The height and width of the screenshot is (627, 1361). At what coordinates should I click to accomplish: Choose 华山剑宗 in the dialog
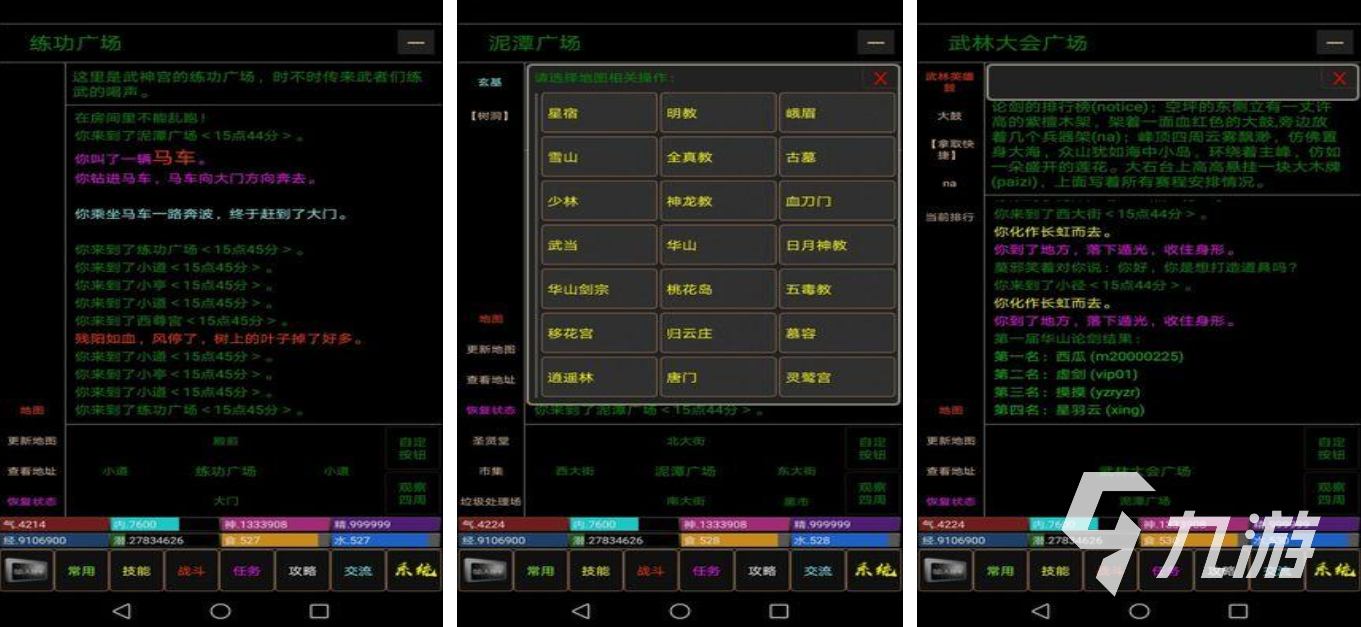598,289
